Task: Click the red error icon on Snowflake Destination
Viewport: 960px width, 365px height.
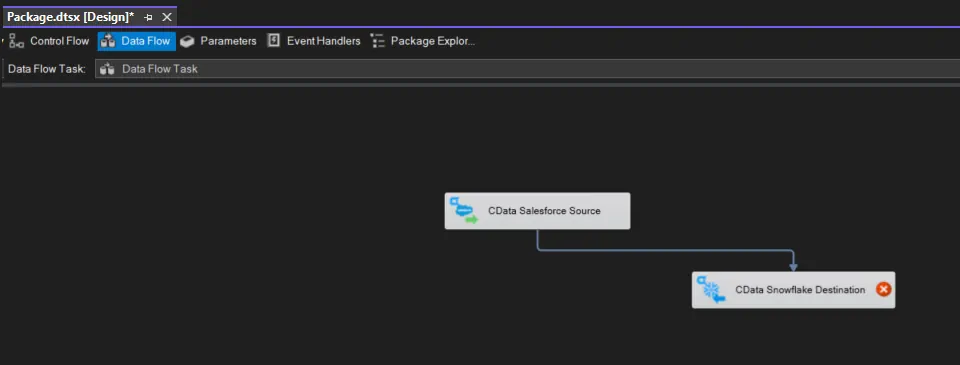Action: [883, 290]
